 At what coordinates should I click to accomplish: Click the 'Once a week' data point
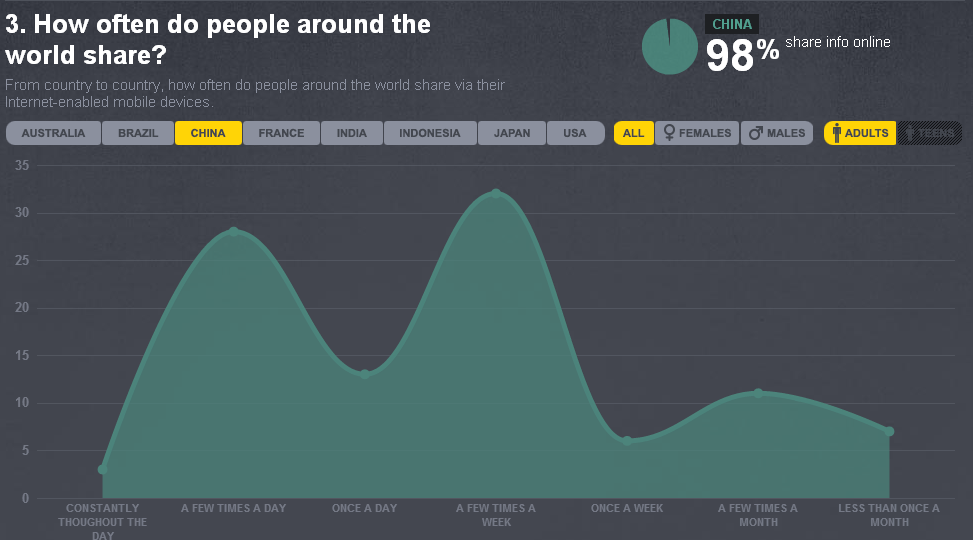pos(627,440)
